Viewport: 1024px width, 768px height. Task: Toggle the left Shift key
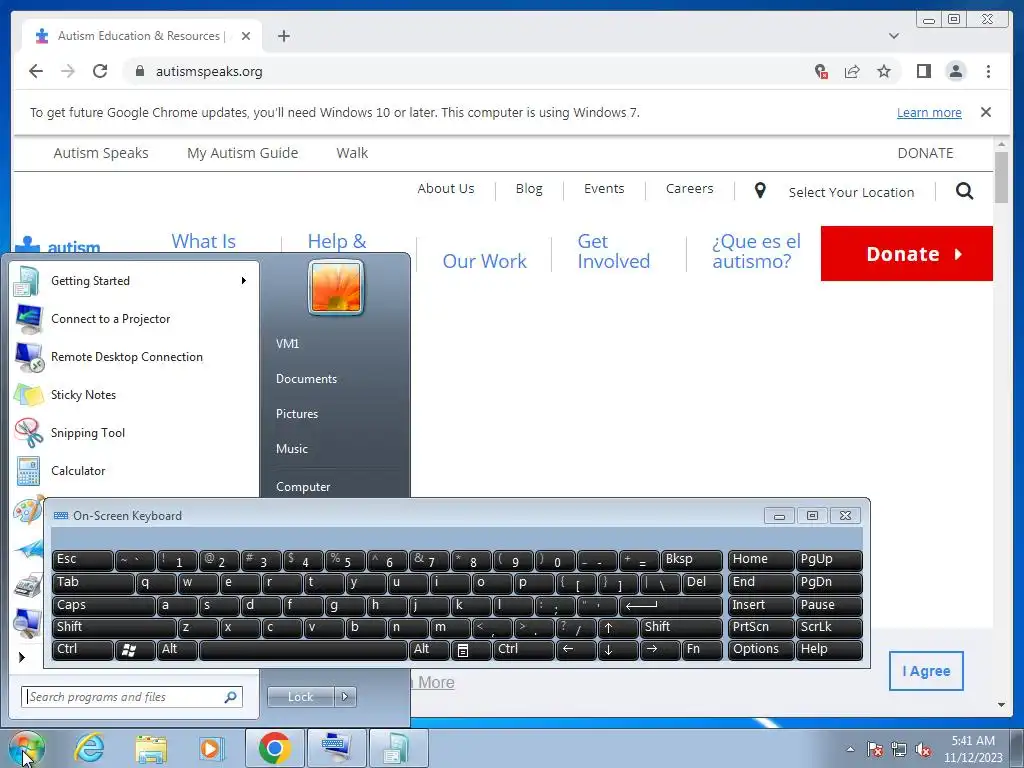(x=114, y=628)
